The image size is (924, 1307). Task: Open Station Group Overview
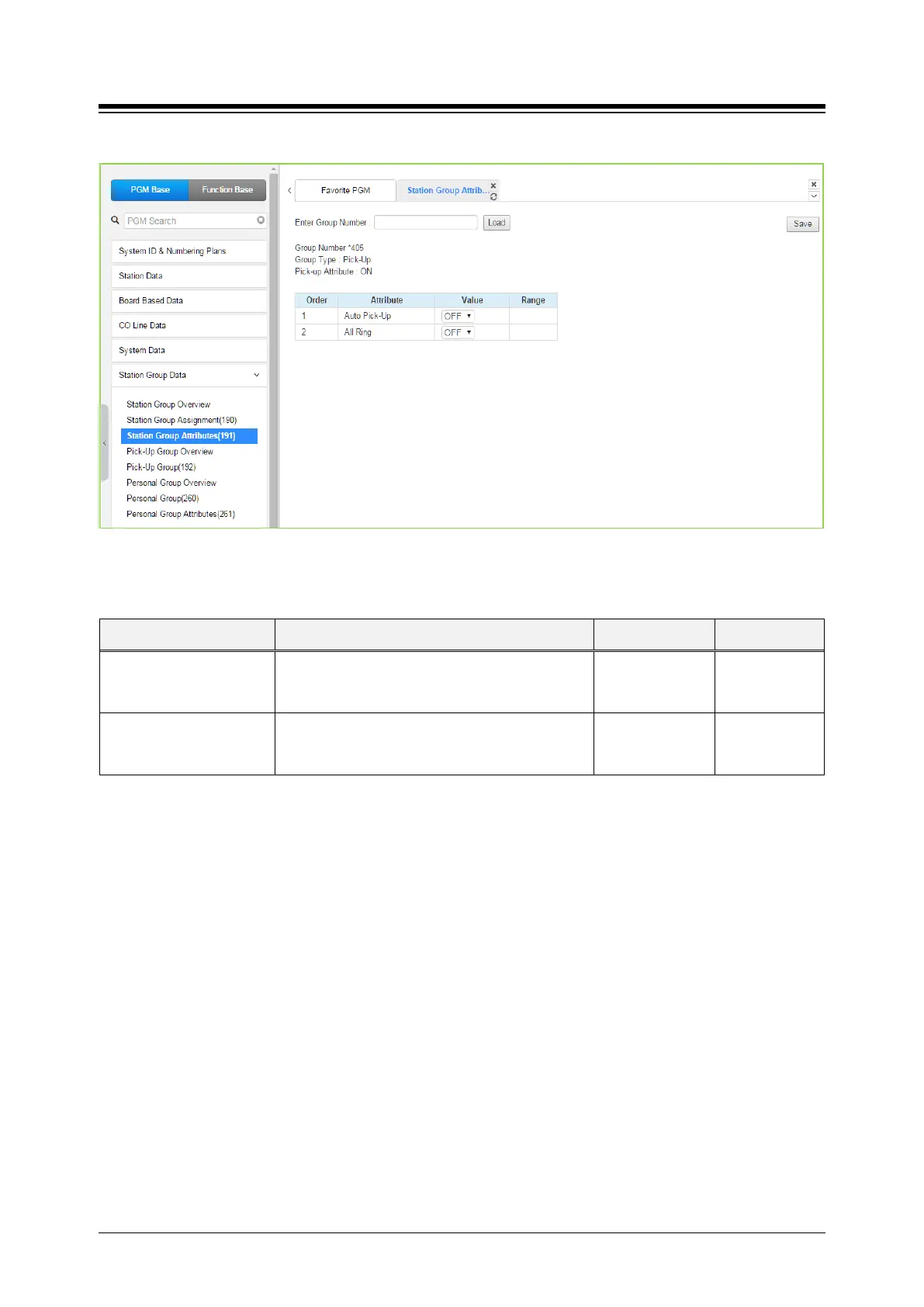[168, 404]
